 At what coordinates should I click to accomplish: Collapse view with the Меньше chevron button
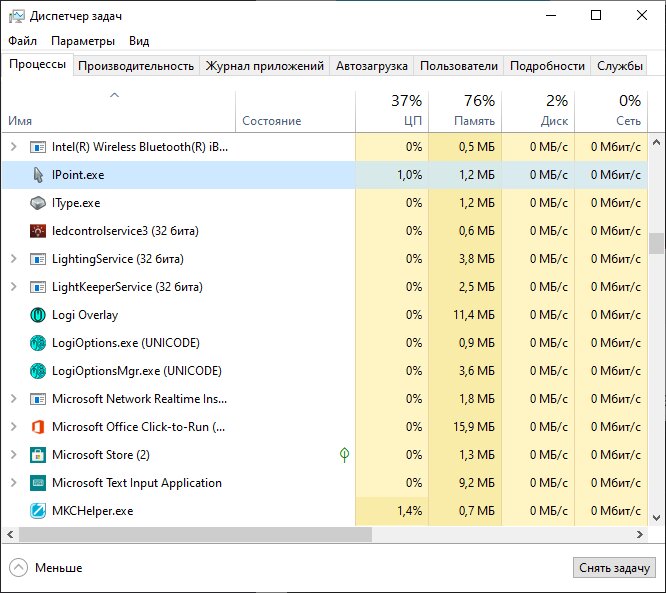(x=18, y=568)
